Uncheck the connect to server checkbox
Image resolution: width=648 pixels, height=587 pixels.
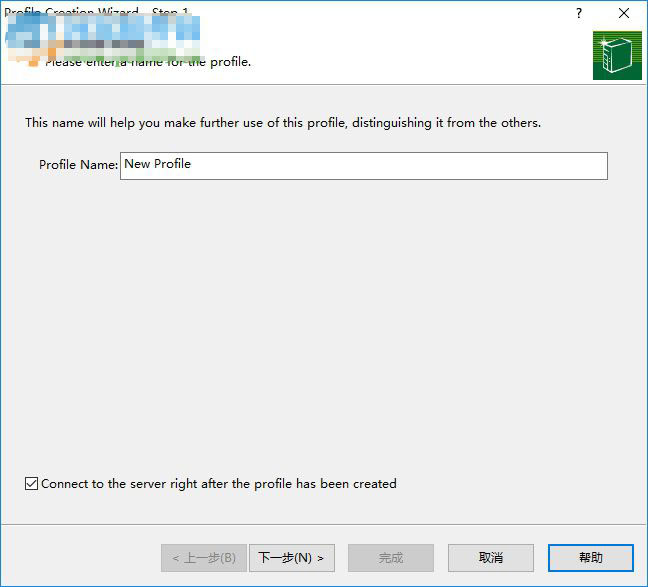[x=31, y=484]
